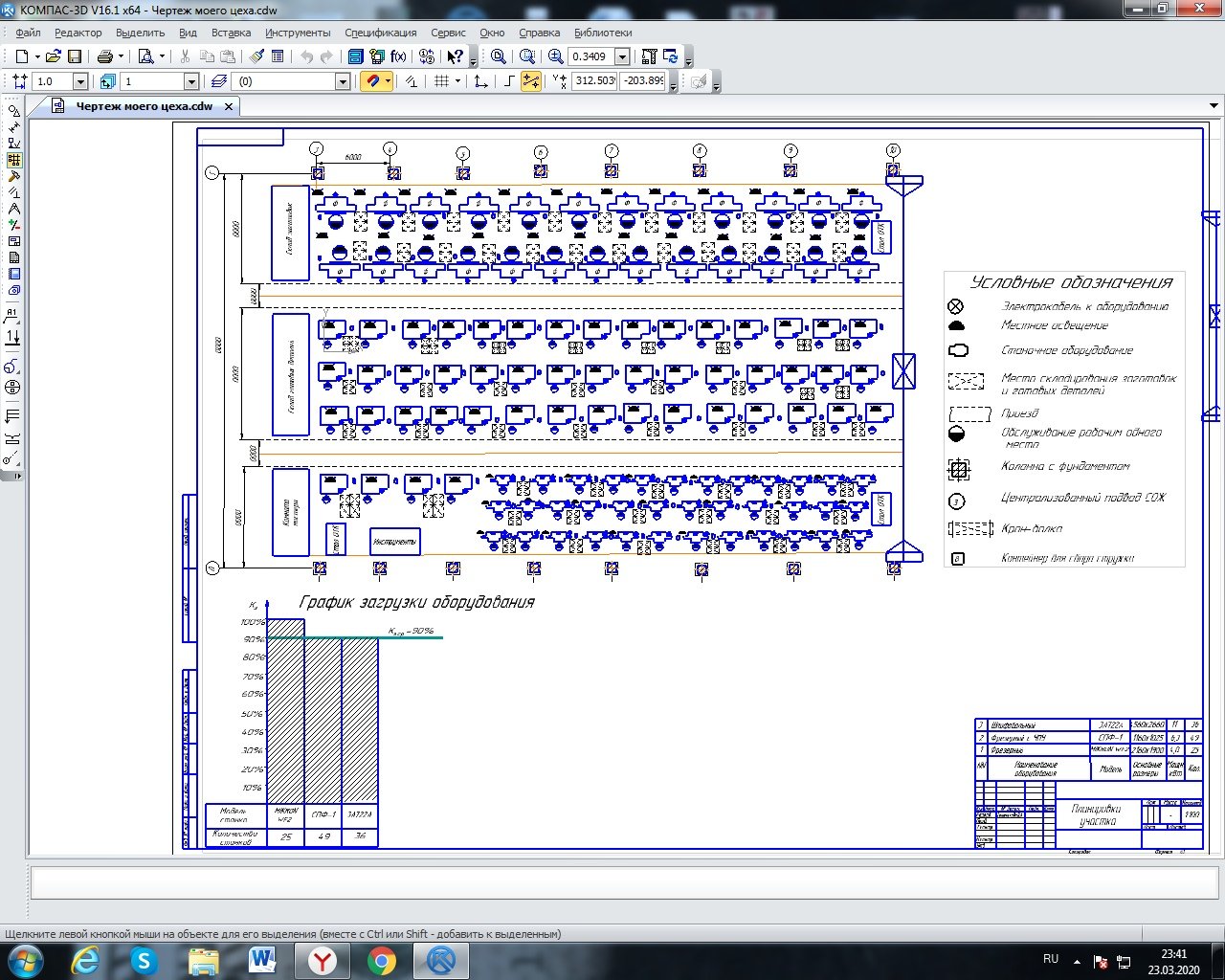Screen dimensions: 1225x980
Task: Open the view scale 1.0 dropdown
Action: tap(80, 82)
